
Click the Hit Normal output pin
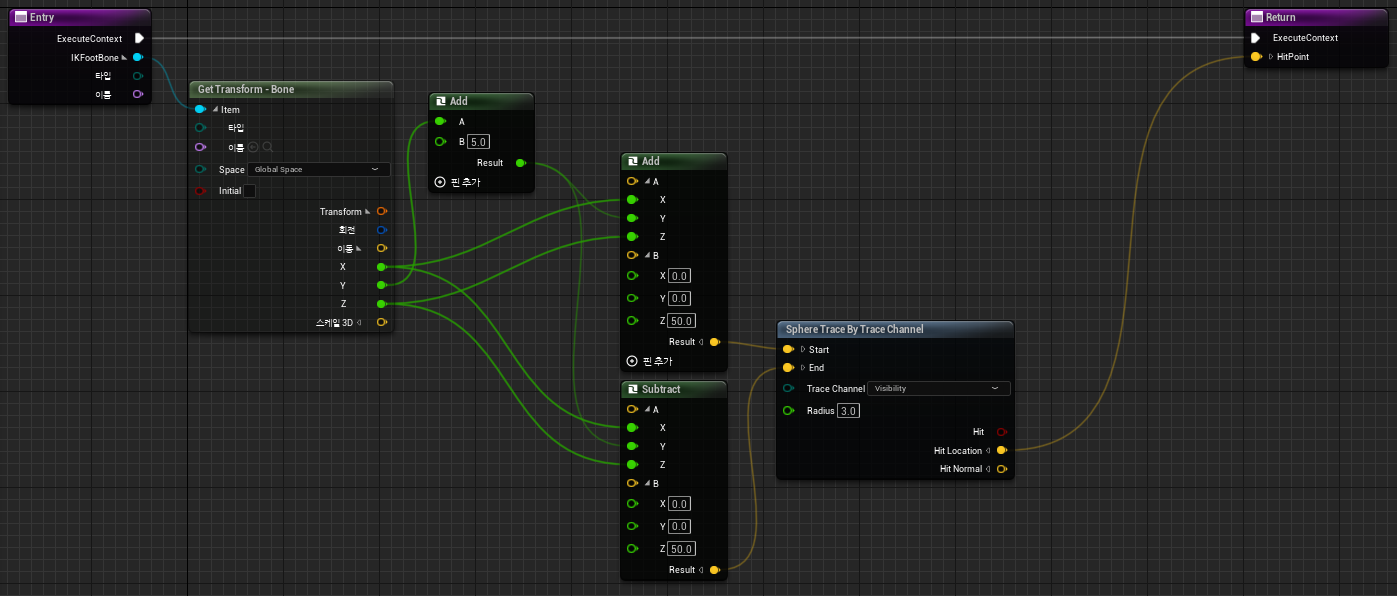(1001, 468)
